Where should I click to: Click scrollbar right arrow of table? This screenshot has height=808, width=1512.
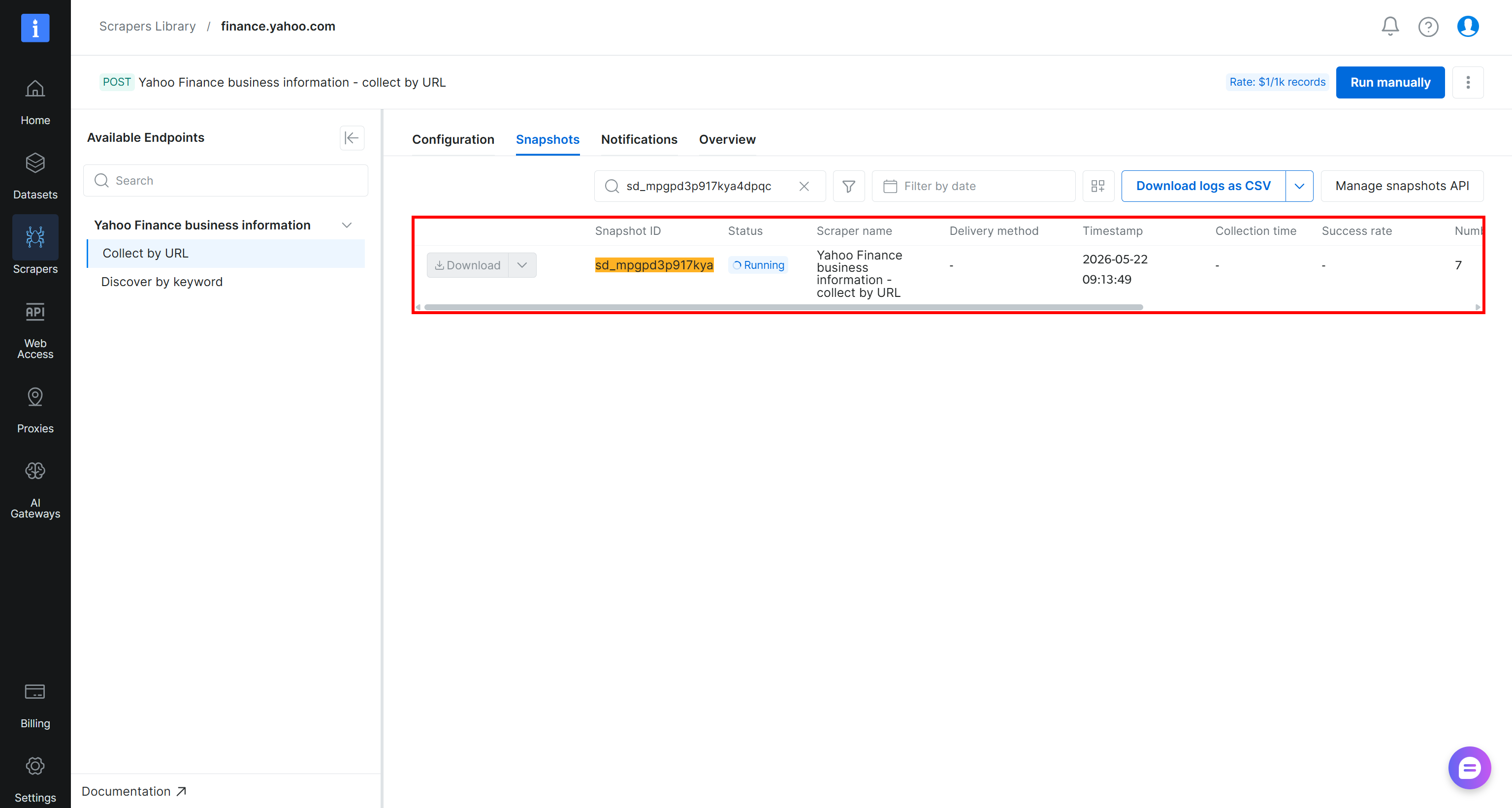coord(1478,307)
